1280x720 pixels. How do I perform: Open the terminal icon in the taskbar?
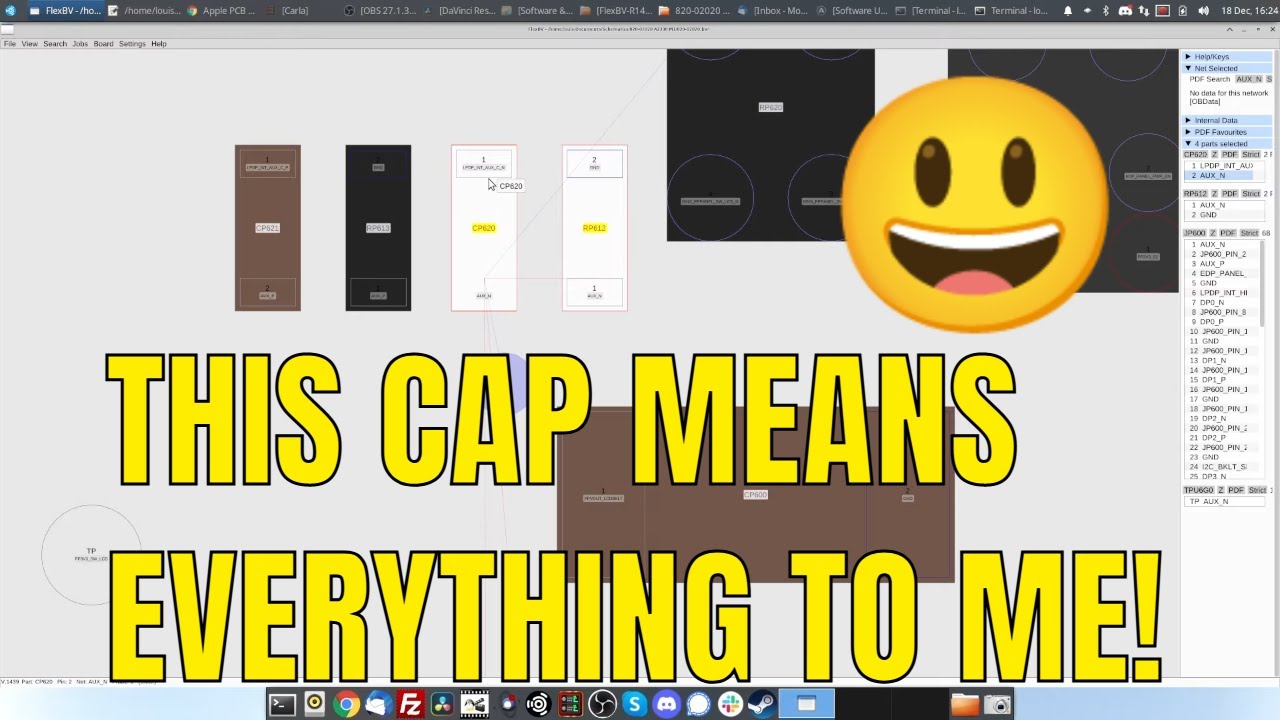[x=282, y=705]
